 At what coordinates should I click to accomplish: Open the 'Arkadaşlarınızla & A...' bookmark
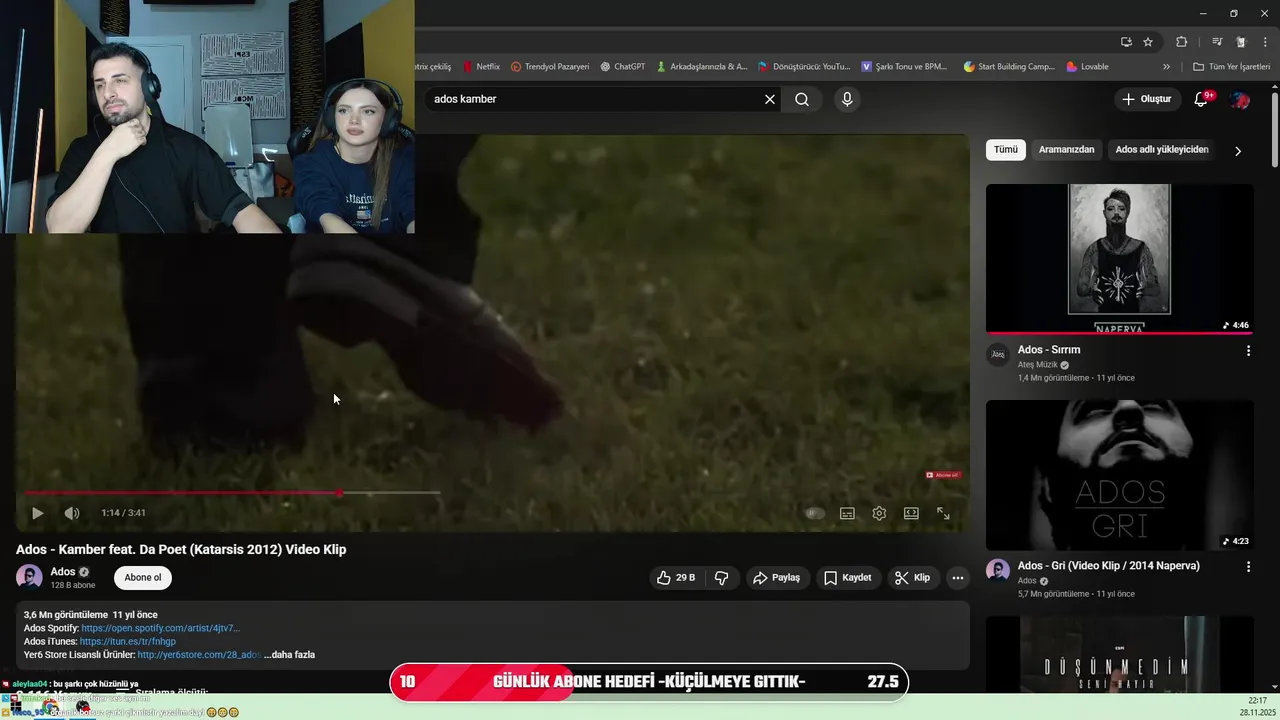click(x=702, y=67)
